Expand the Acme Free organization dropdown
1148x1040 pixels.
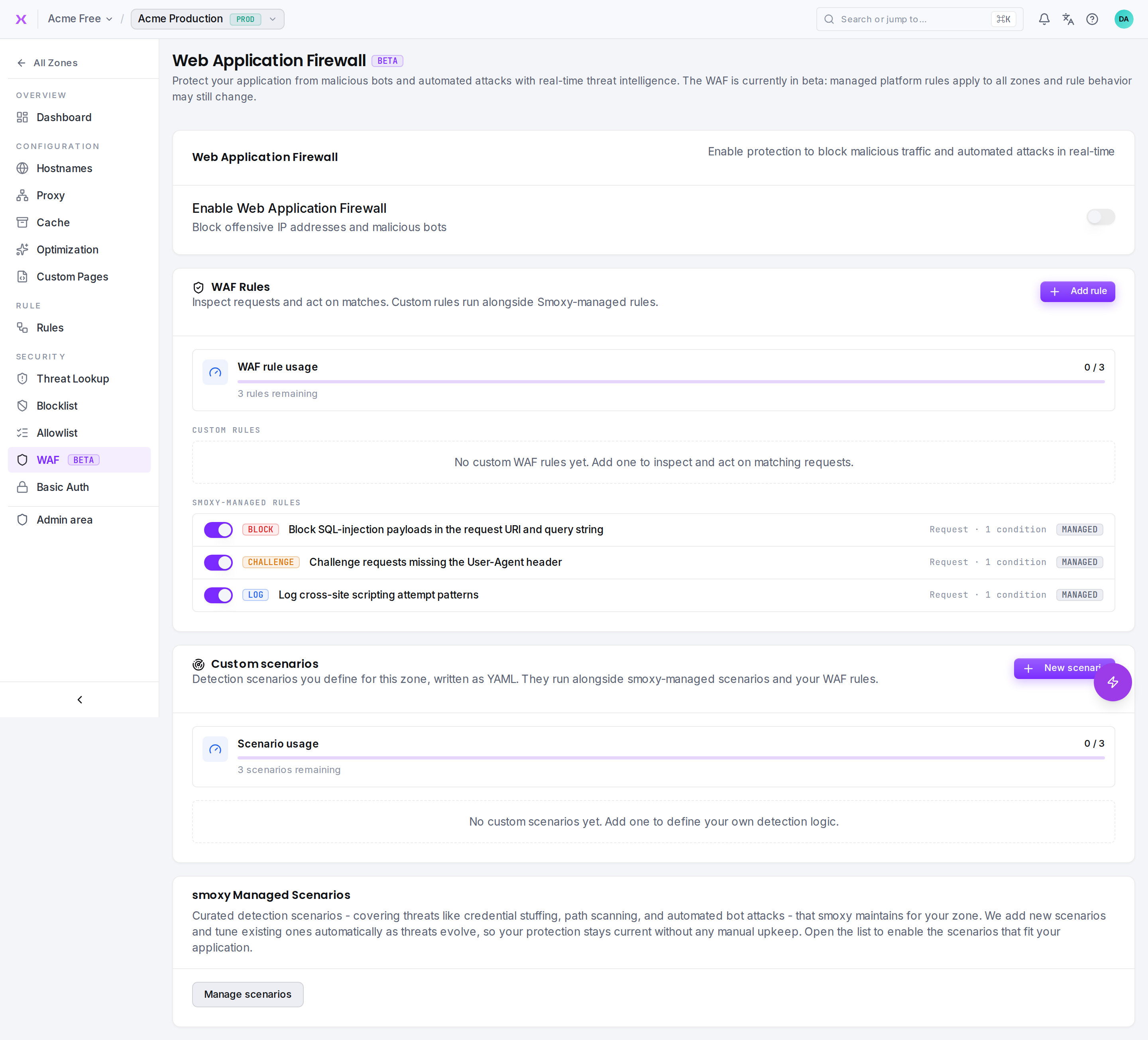click(x=80, y=19)
